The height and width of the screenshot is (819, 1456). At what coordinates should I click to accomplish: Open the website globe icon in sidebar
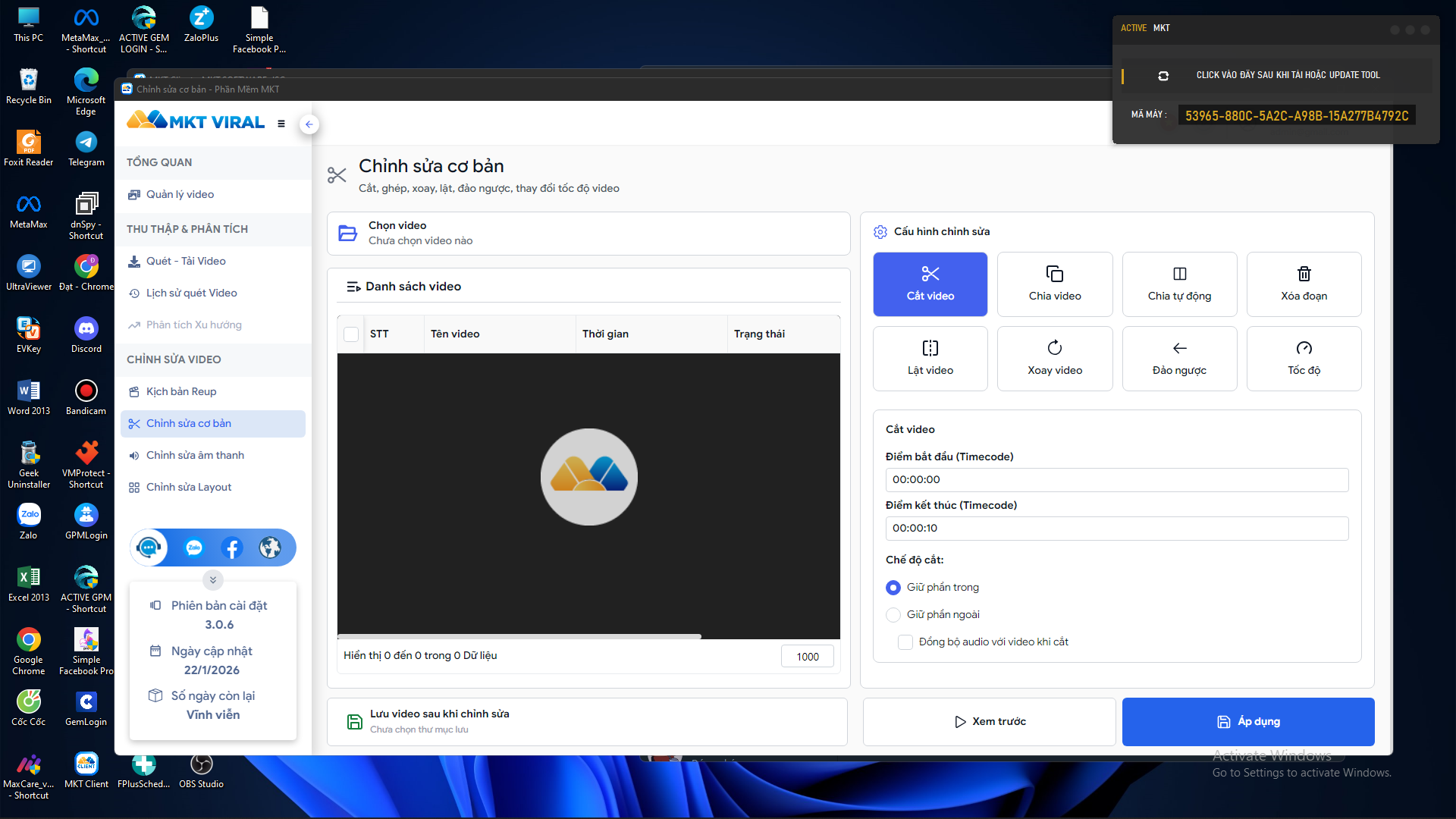point(270,548)
